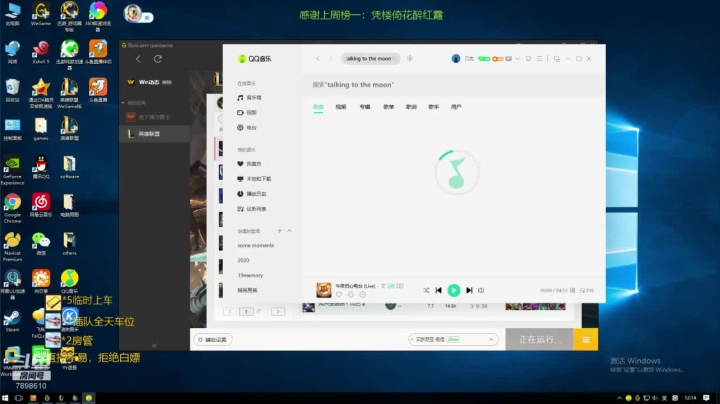Open the League of Legends entry in WeGame sidebar
Image resolution: width=720 pixels, height=404 pixels.
(155, 134)
